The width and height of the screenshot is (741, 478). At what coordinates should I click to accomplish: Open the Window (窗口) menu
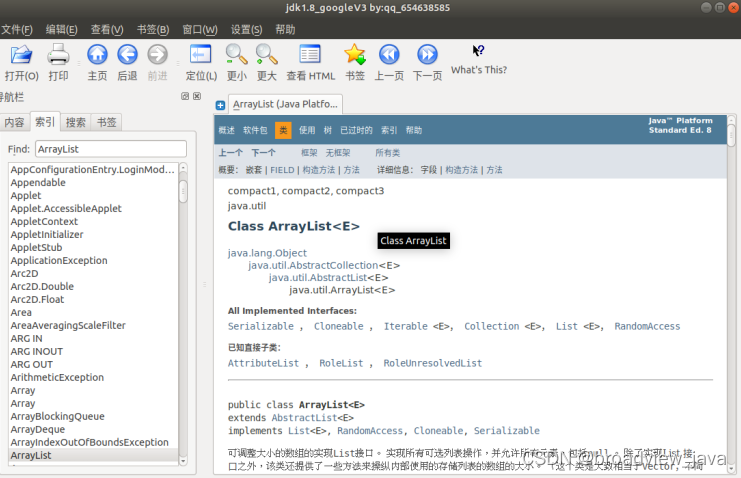click(200, 30)
